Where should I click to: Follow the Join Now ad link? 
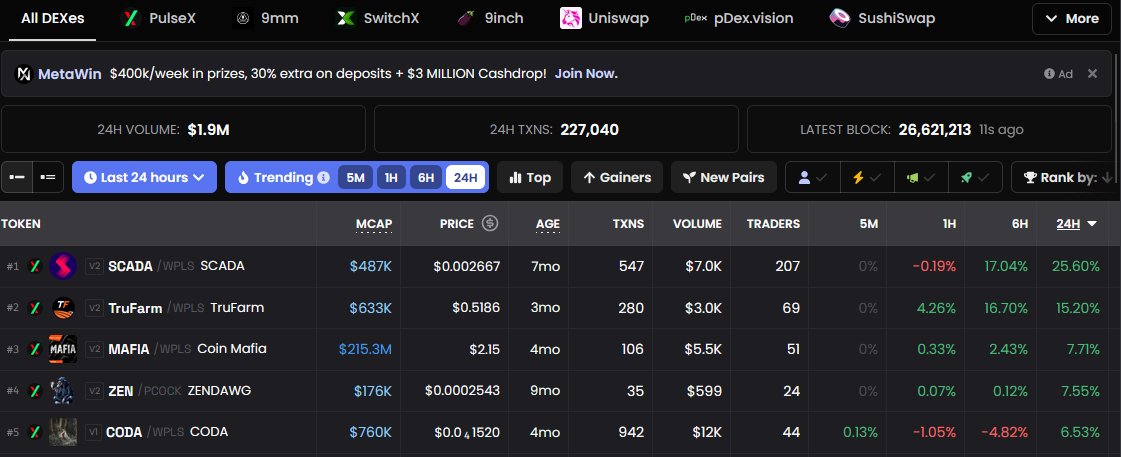pos(586,74)
